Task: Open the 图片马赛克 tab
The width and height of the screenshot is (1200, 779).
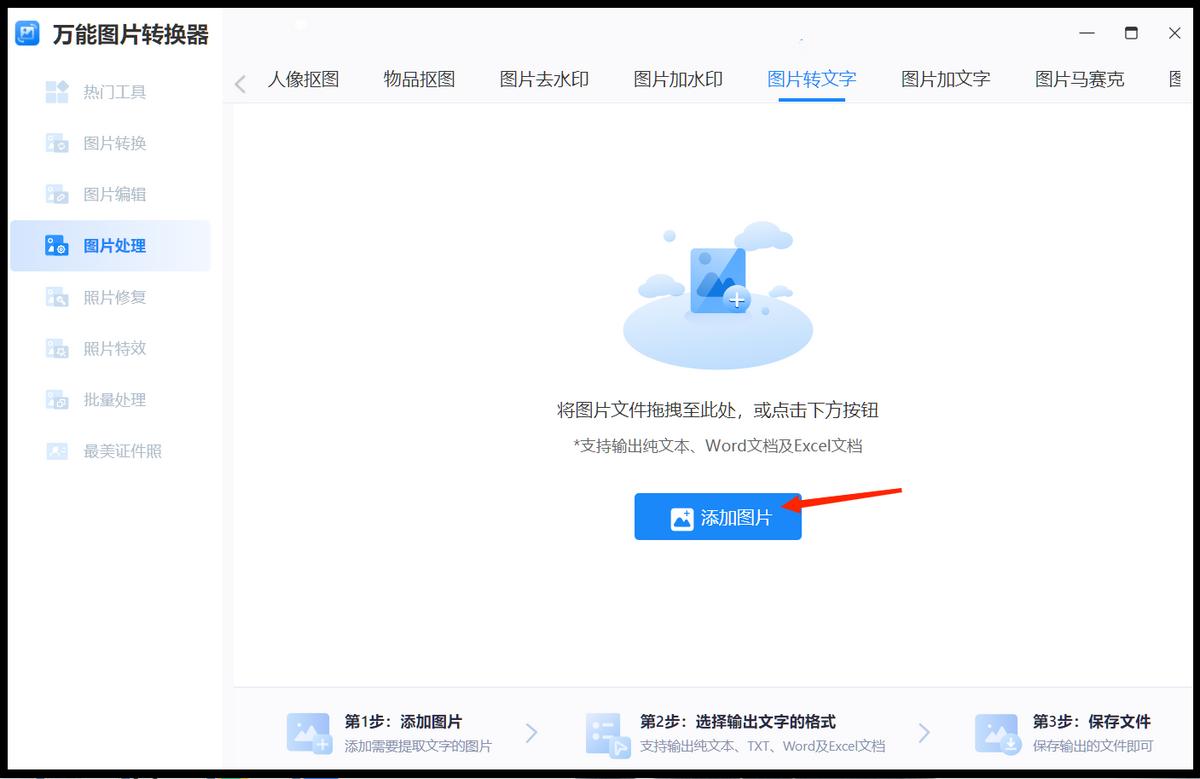Action: tap(1079, 79)
